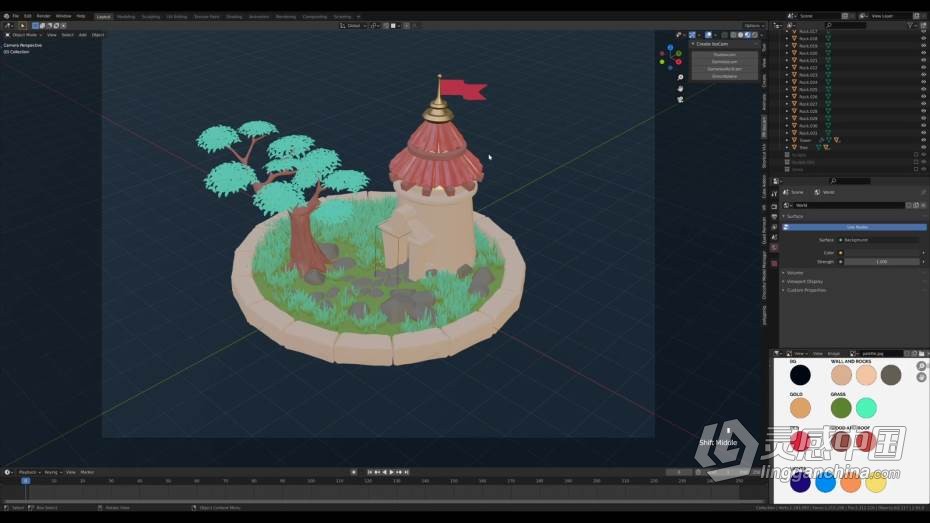Open the Image menu in the image editor

point(834,353)
